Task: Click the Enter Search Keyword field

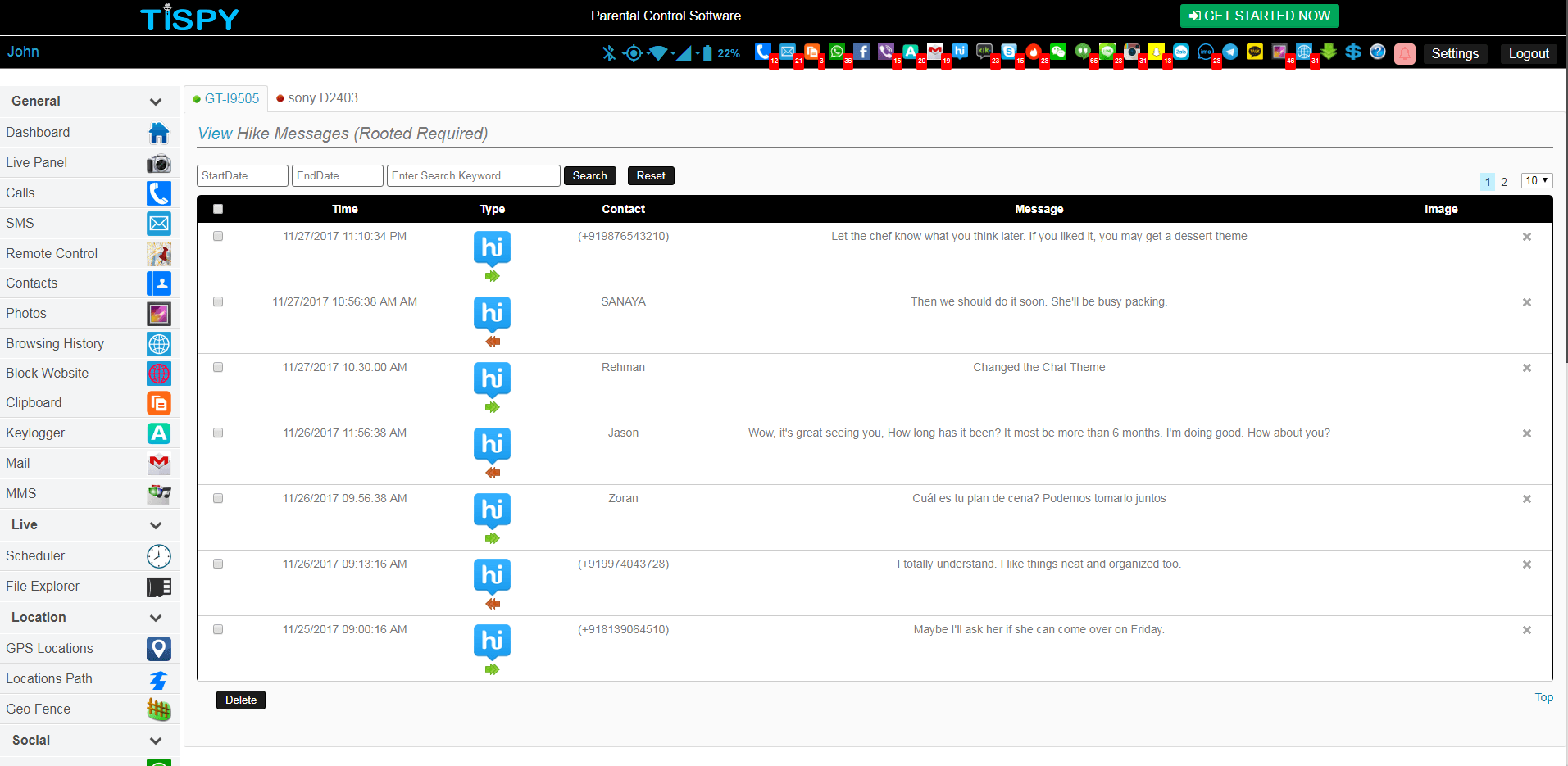Action: (x=474, y=176)
